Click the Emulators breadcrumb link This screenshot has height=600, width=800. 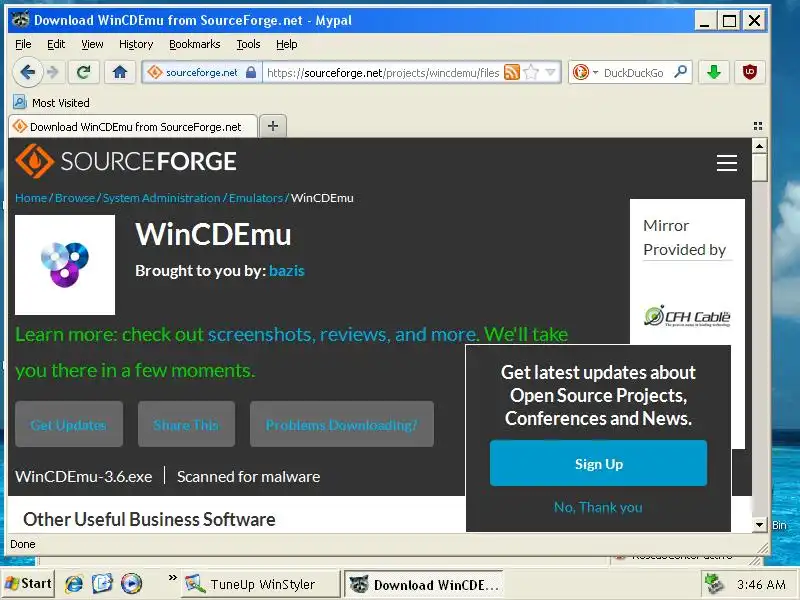point(256,198)
